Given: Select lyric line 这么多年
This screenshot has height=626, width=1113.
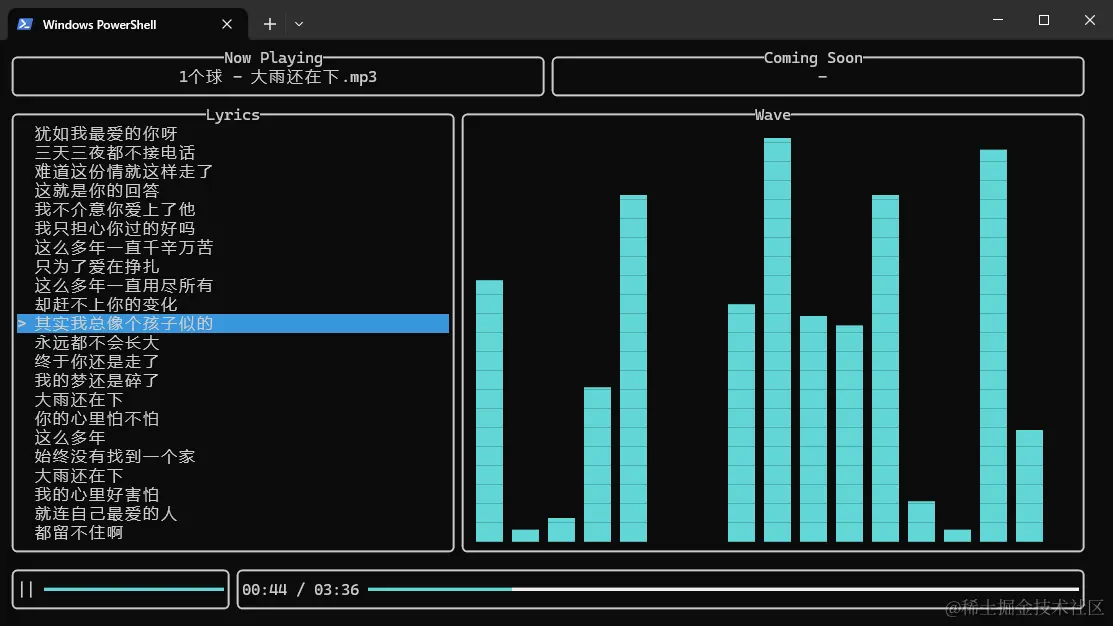Looking at the screenshot, I should click(x=70, y=438).
